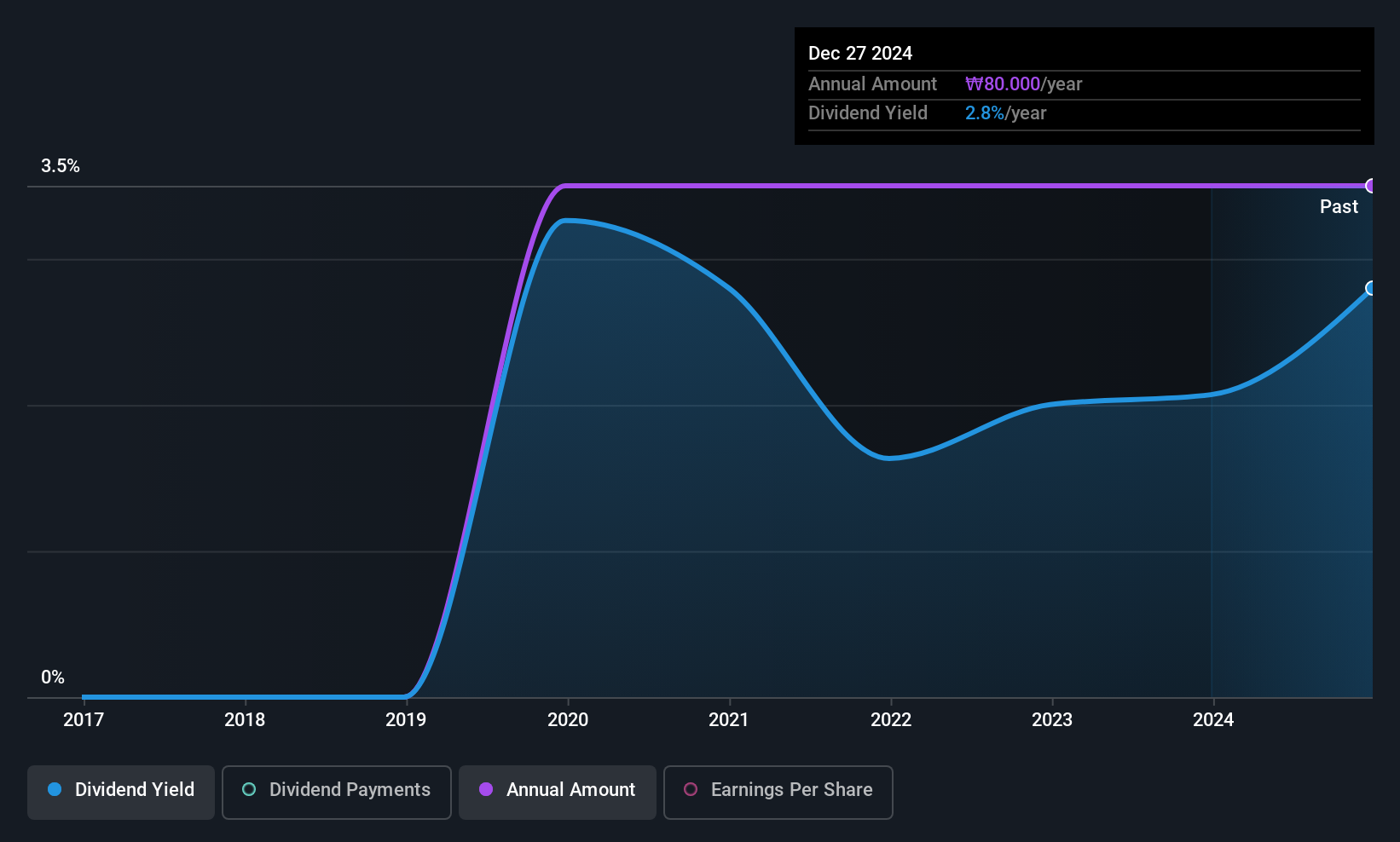1400x842 pixels.
Task: Click the 2.8%/year dividend yield value
Action: tap(1005, 113)
